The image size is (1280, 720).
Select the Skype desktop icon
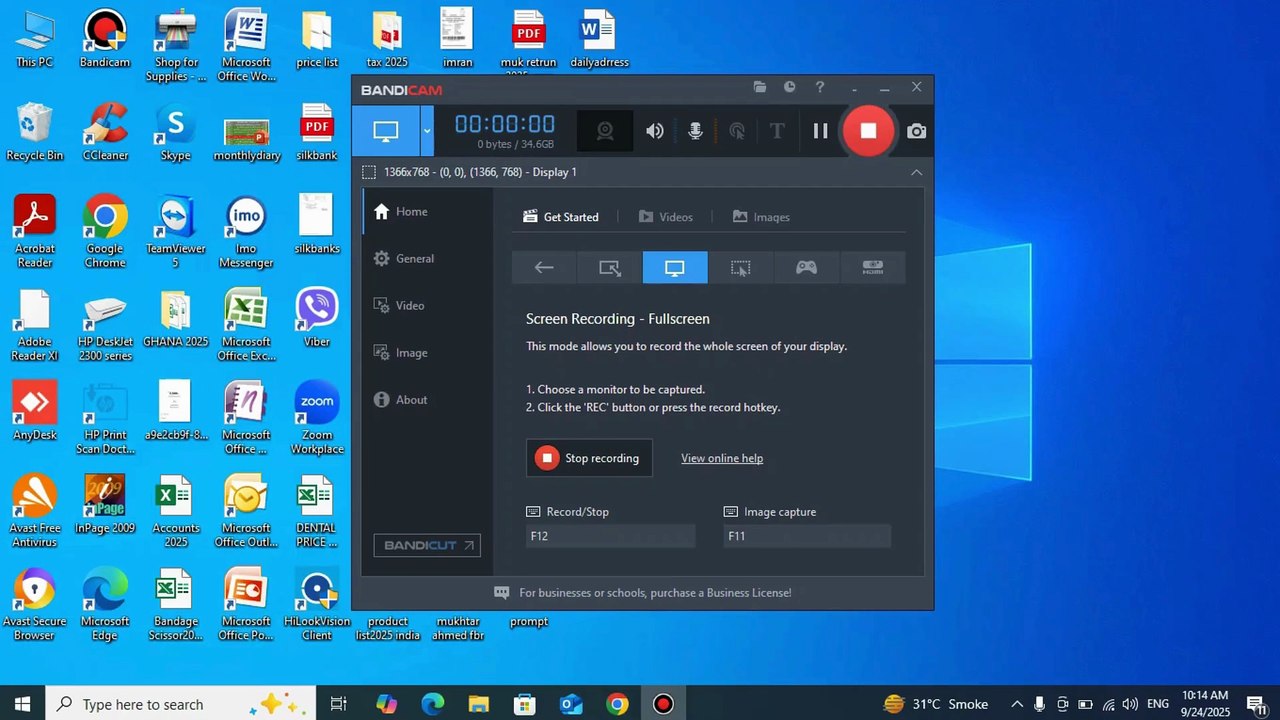pos(175,132)
